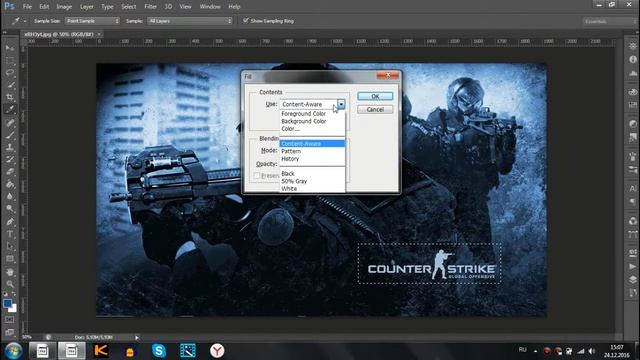Open the Essentials workspace dropdown
This screenshot has width=640, height=360.
[x=608, y=21]
